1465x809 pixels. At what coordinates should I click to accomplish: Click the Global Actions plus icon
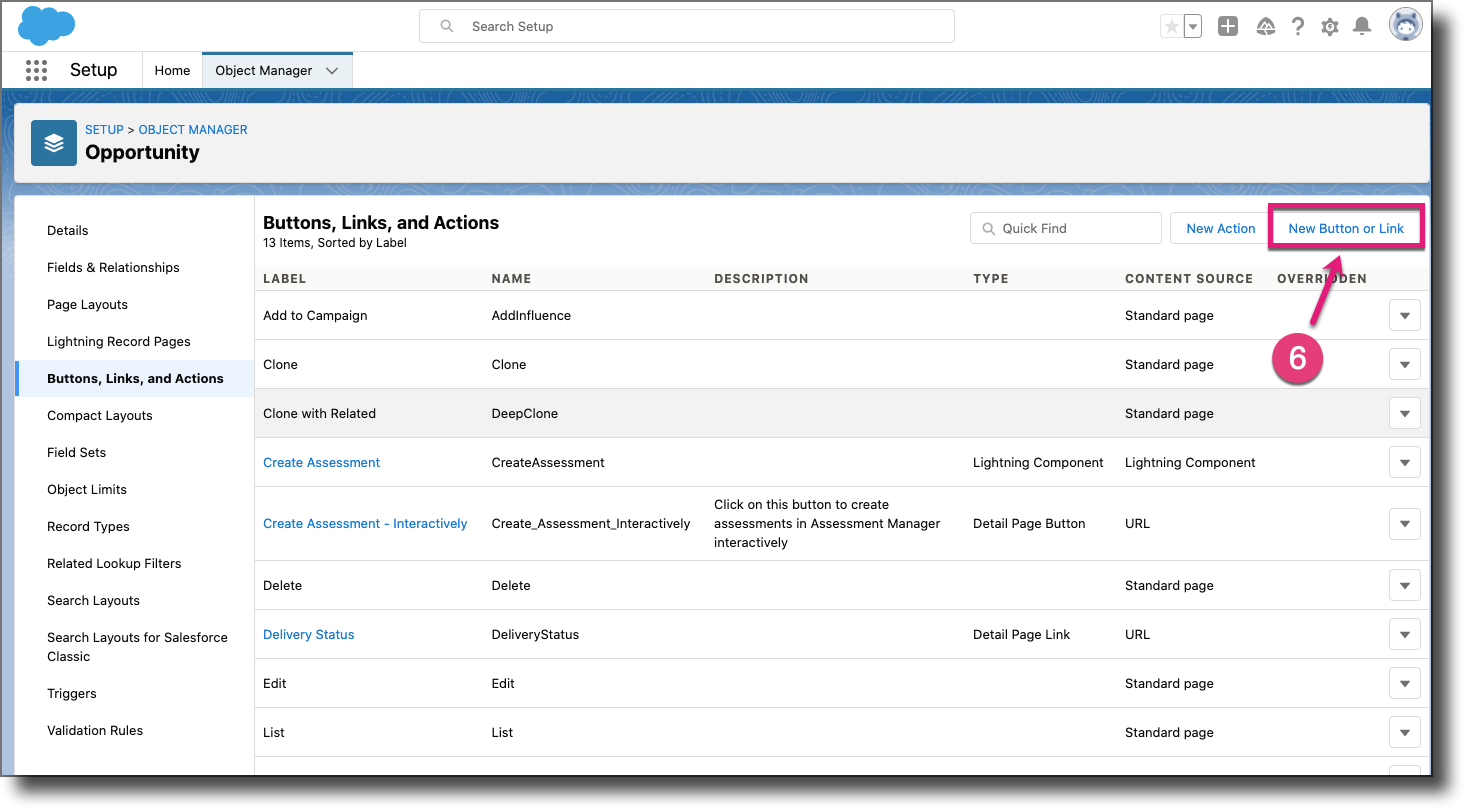[1228, 27]
